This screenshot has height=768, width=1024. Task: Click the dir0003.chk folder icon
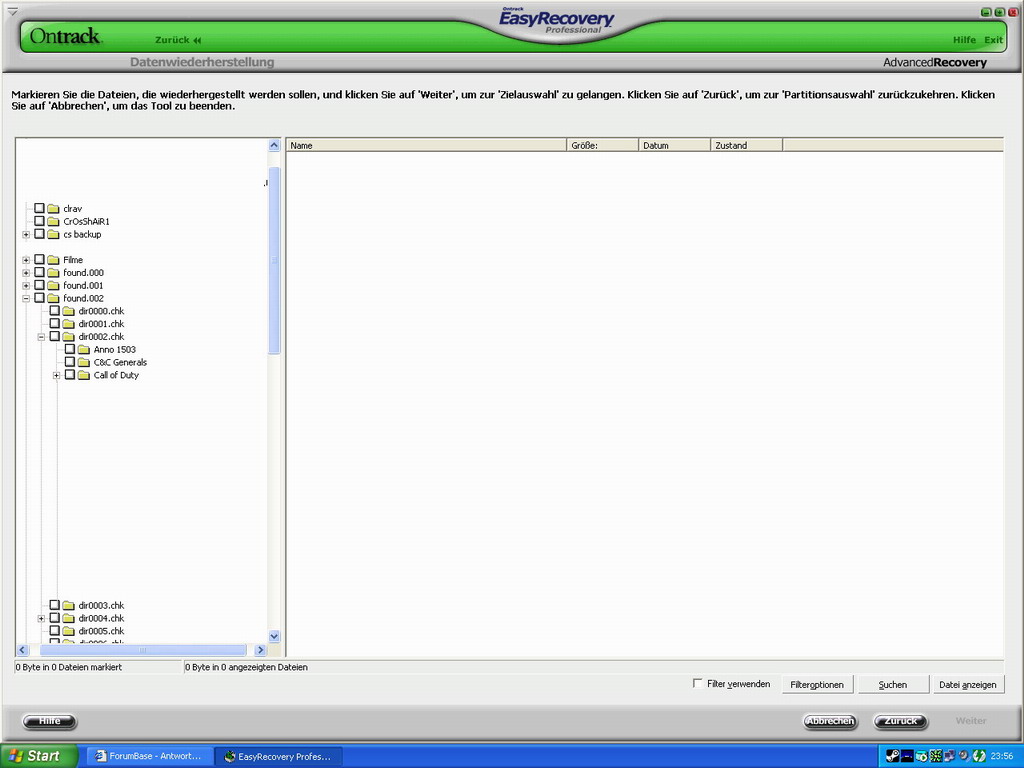point(69,605)
